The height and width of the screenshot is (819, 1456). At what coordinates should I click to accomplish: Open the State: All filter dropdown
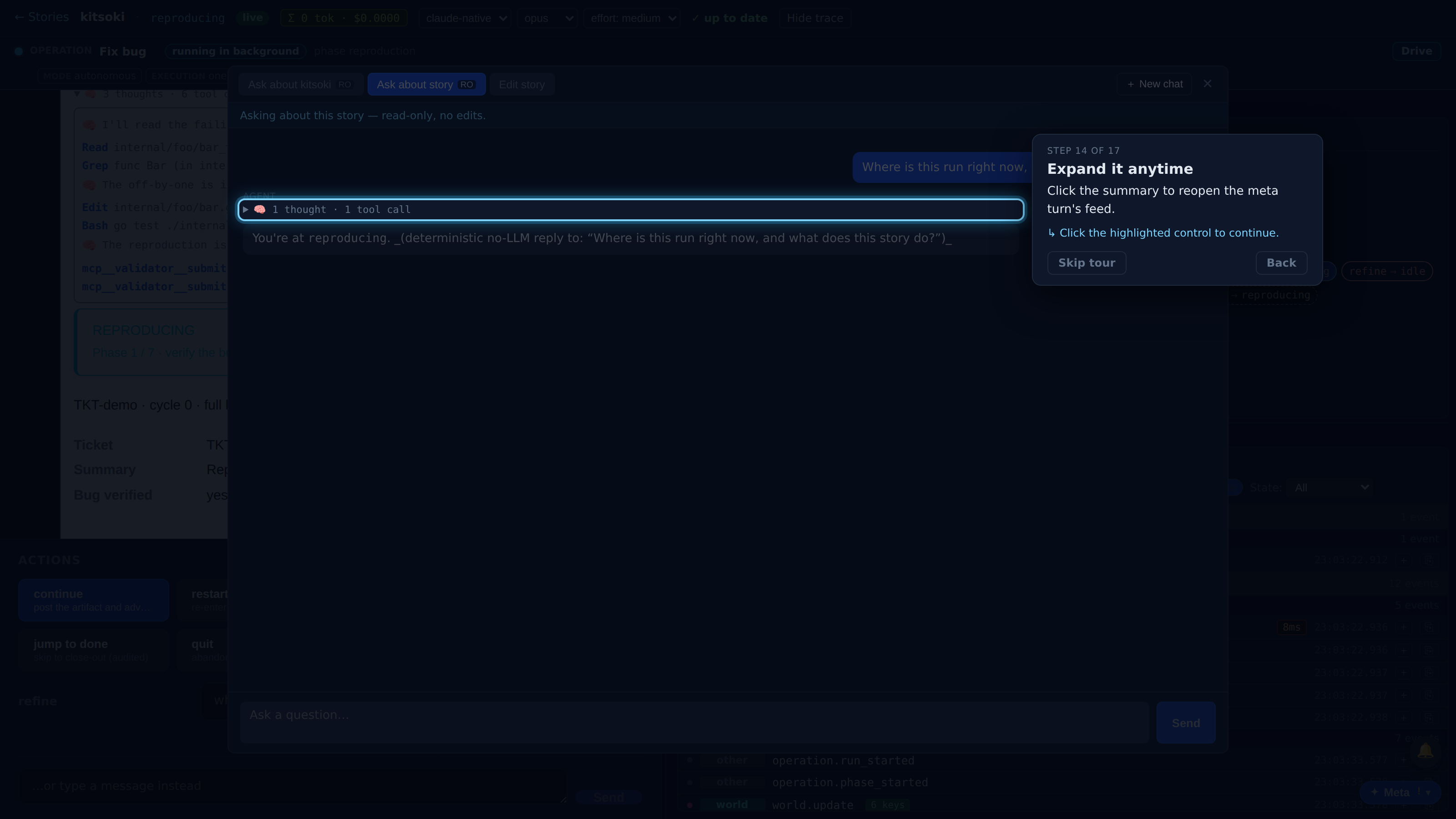[x=1330, y=487]
